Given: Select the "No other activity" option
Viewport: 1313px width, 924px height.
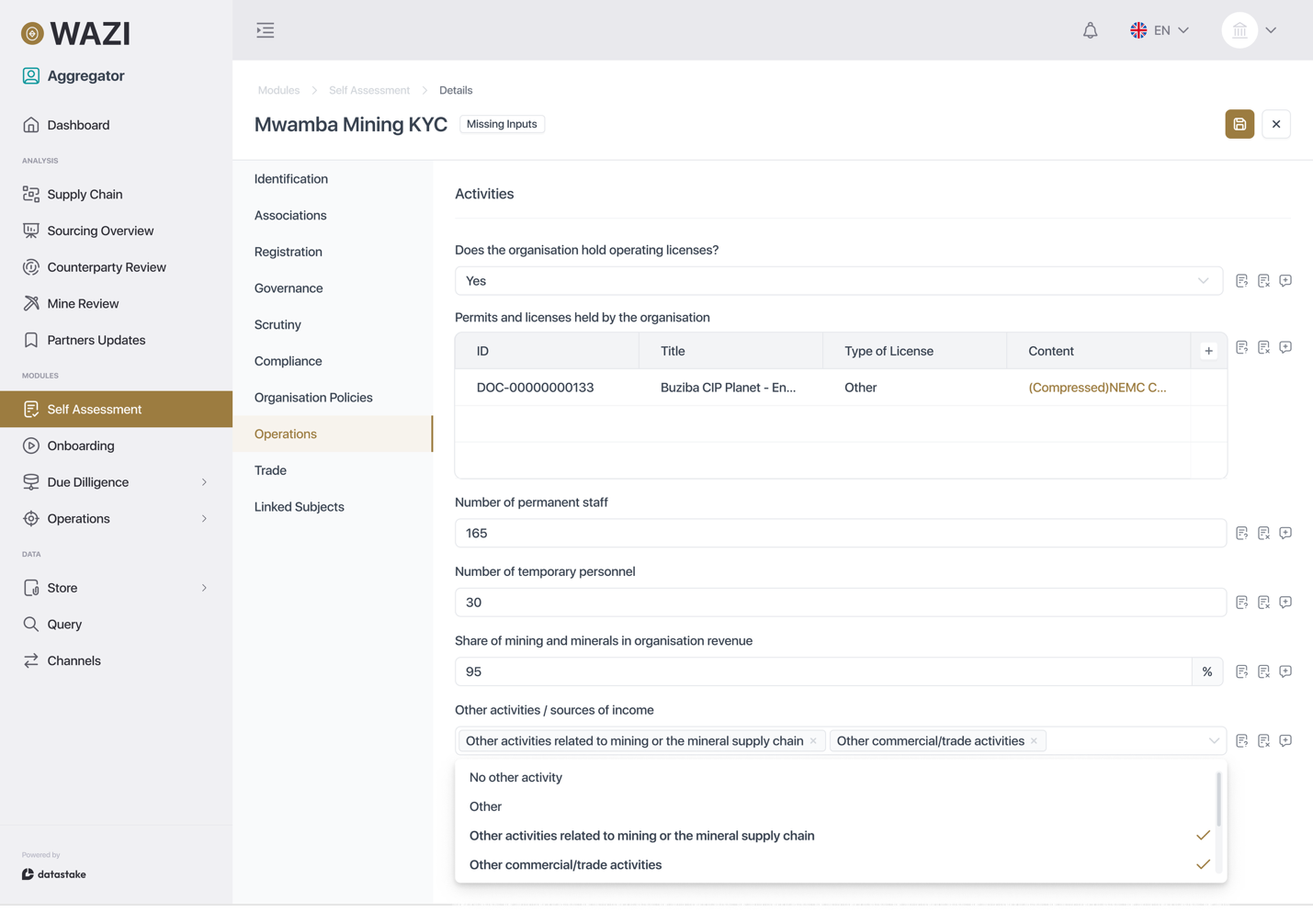Looking at the screenshot, I should click(515, 777).
